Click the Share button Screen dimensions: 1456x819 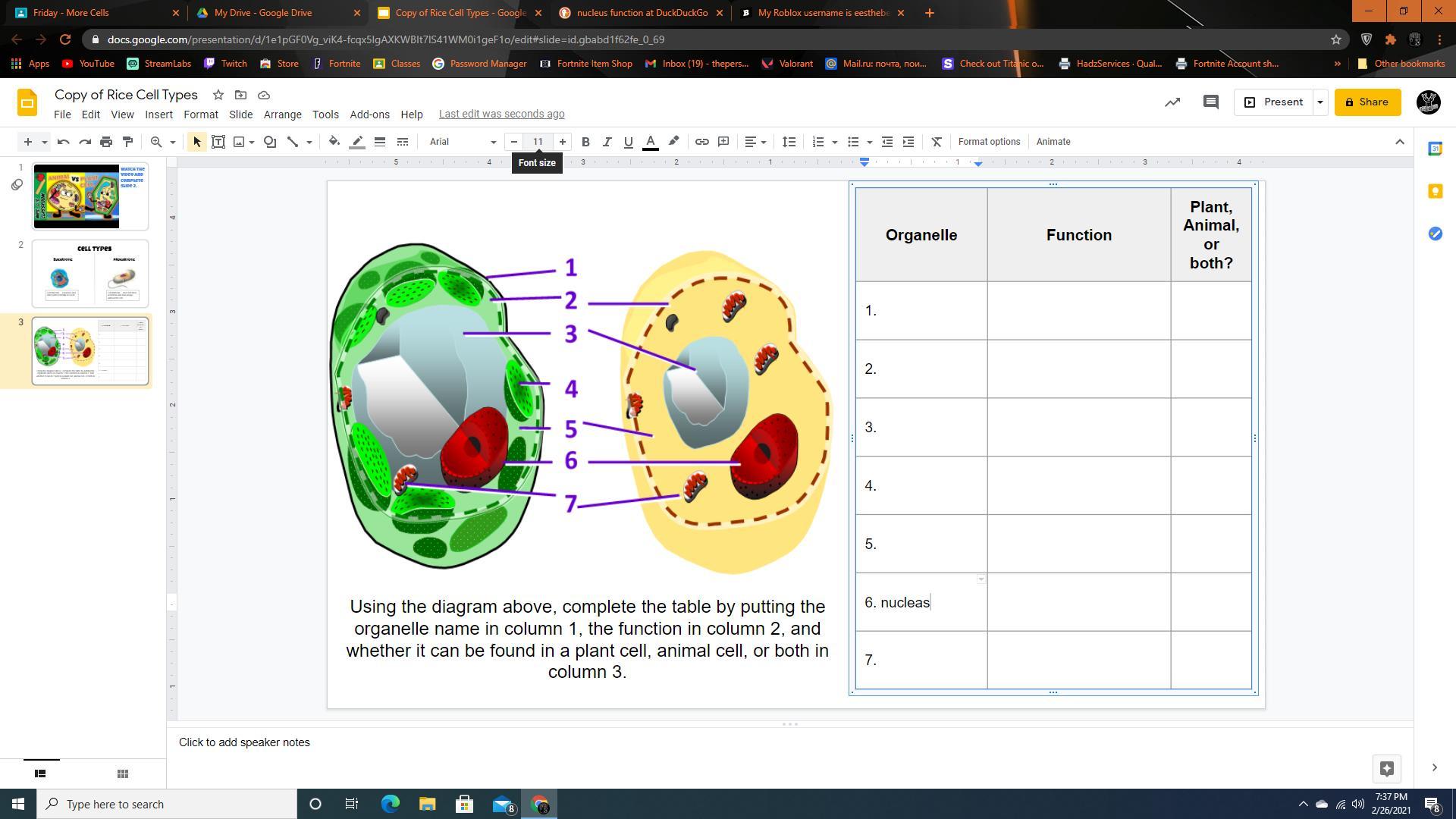click(x=1367, y=102)
